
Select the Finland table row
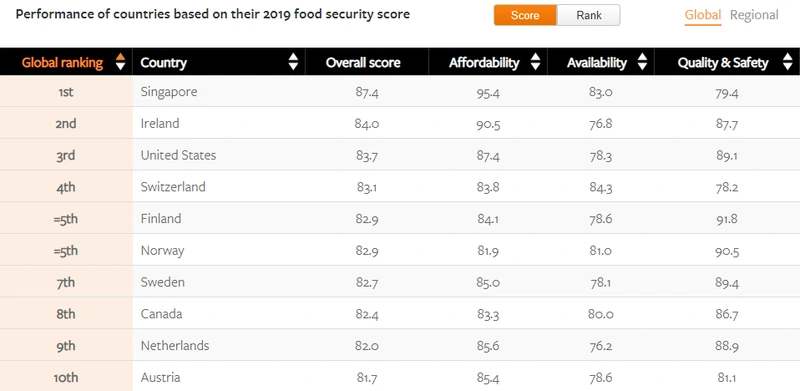point(400,218)
